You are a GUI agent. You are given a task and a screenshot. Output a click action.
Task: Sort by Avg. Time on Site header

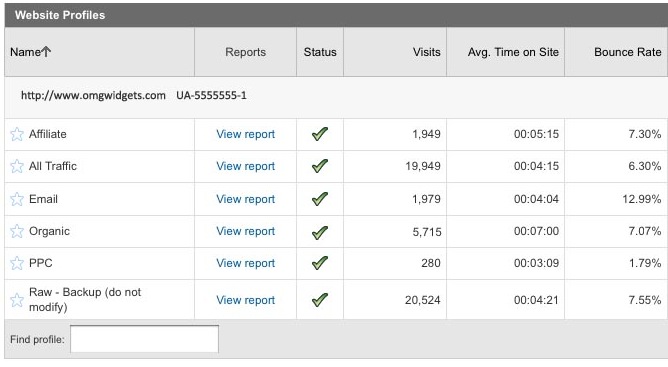coord(513,52)
